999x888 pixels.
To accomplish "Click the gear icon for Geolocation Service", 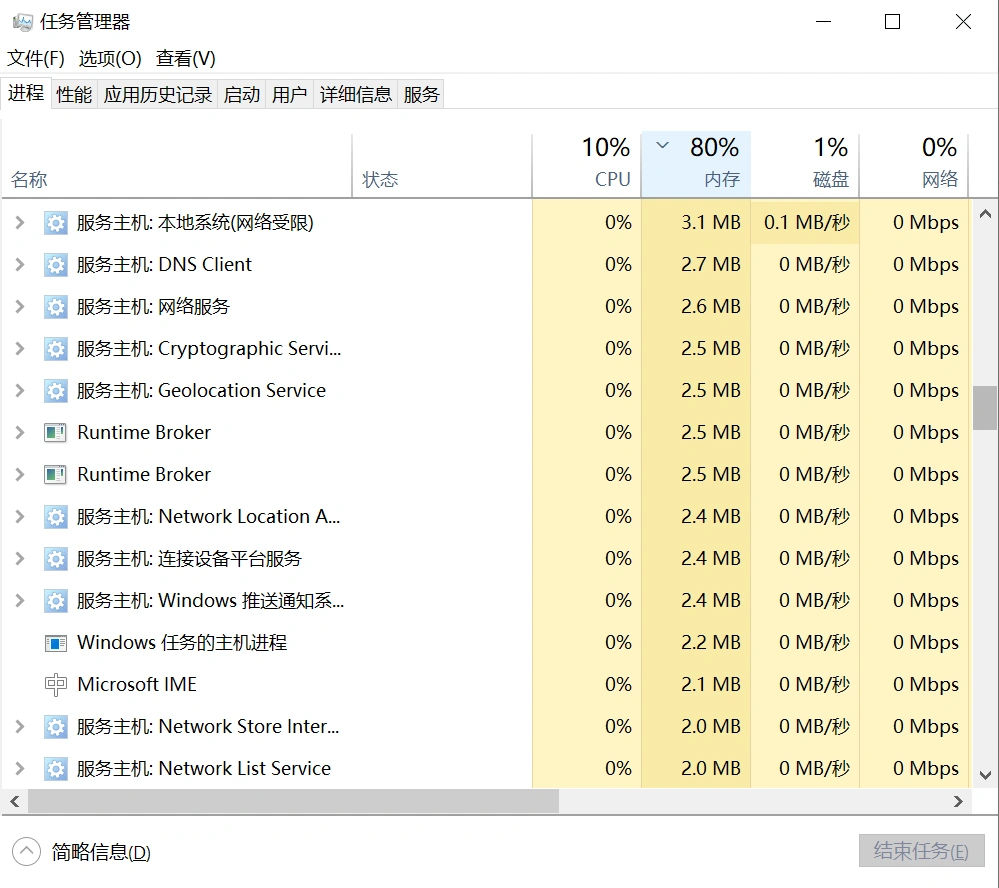I will pos(56,391).
